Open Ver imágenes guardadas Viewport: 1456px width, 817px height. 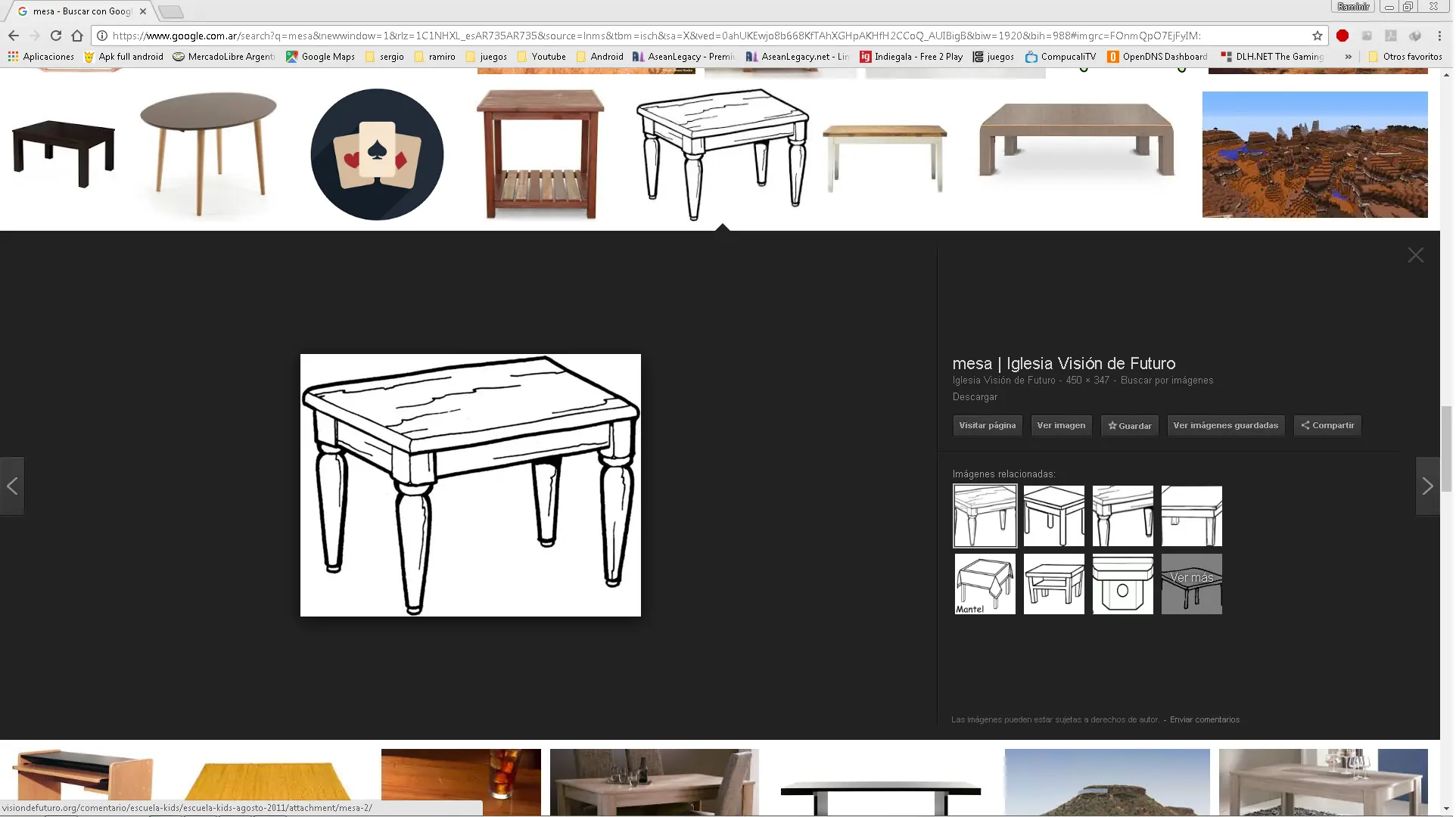point(1225,425)
